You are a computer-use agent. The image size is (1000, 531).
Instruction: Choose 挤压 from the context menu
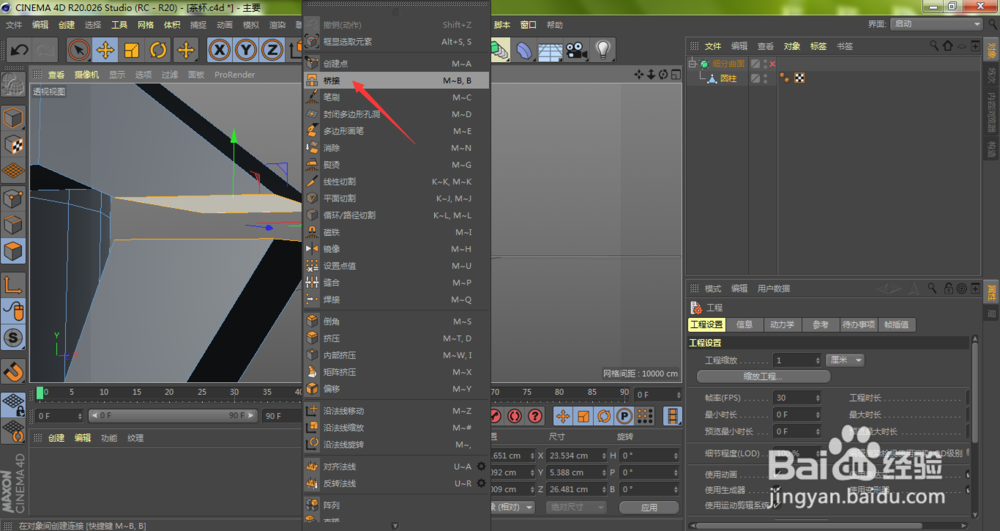tap(397, 338)
